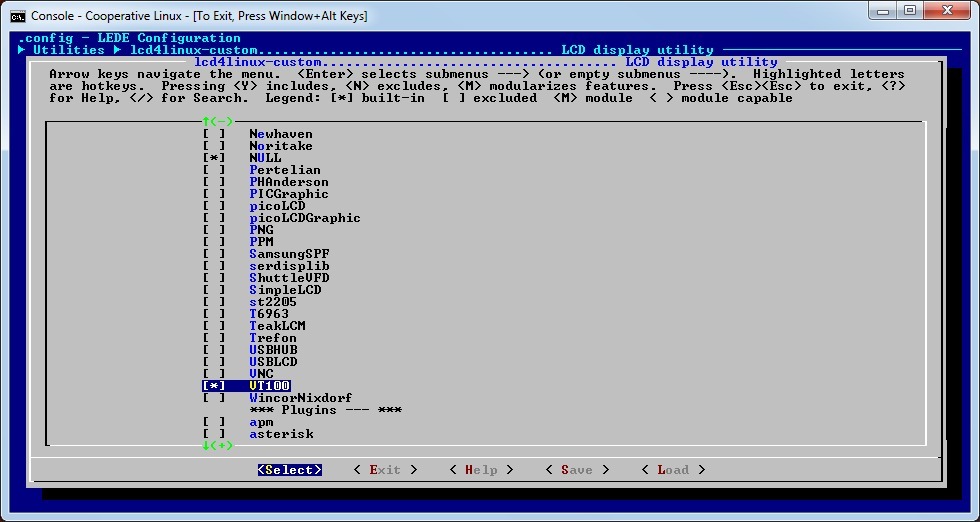The width and height of the screenshot is (980, 522).
Task: Enable the T6963 driver checkbox
Action: (x=214, y=313)
